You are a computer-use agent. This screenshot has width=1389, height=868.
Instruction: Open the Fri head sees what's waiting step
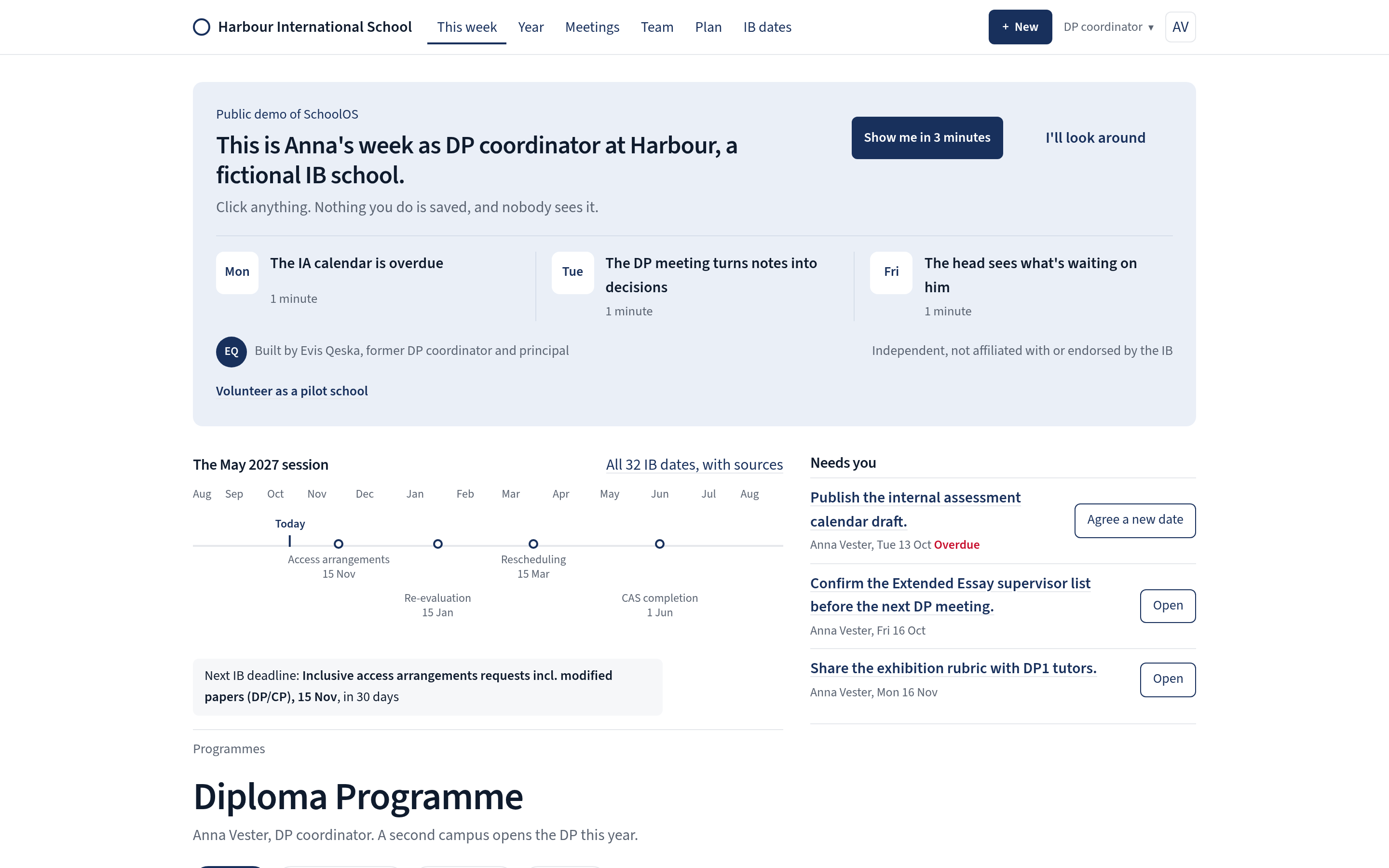tap(1021, 286)
